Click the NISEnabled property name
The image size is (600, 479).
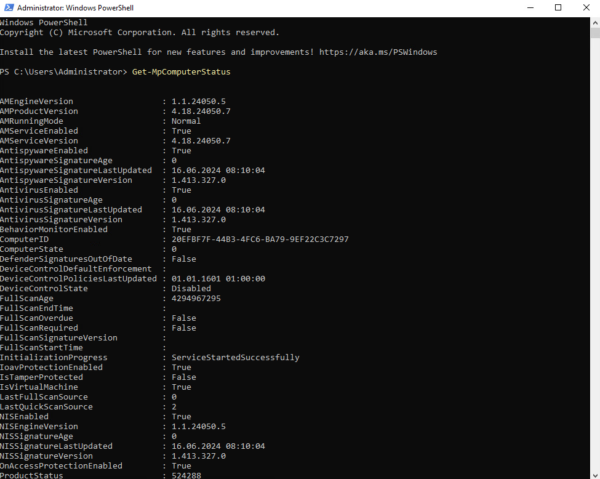(x=24, y=417)
